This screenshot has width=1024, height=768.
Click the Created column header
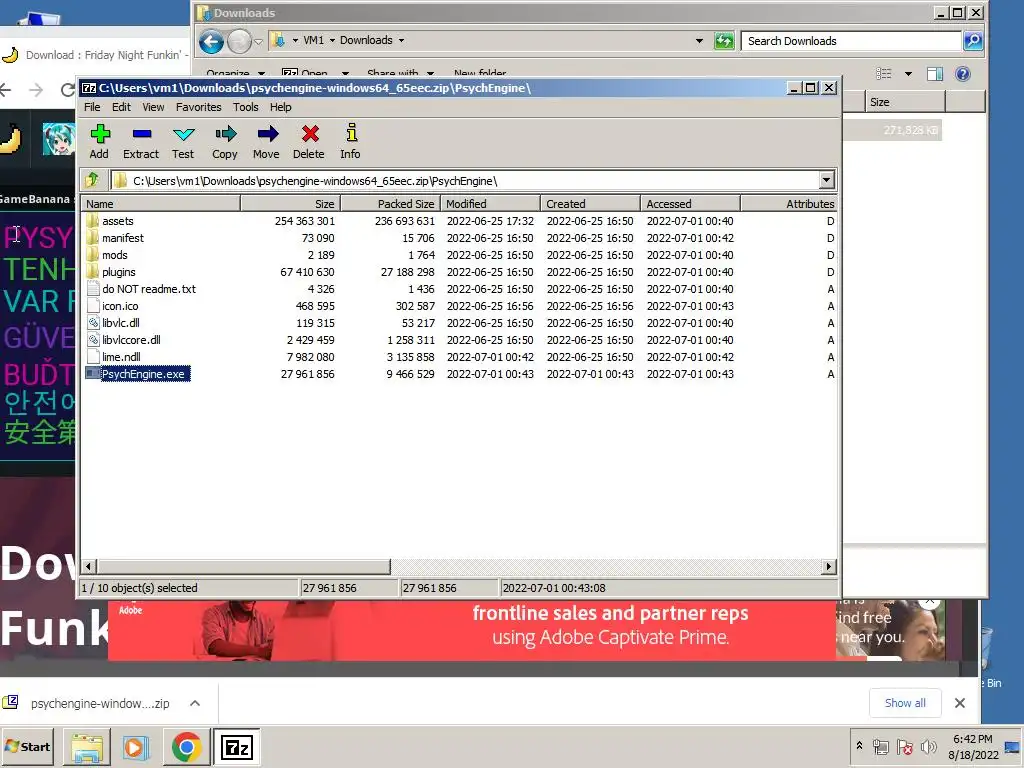pos(590,204)
